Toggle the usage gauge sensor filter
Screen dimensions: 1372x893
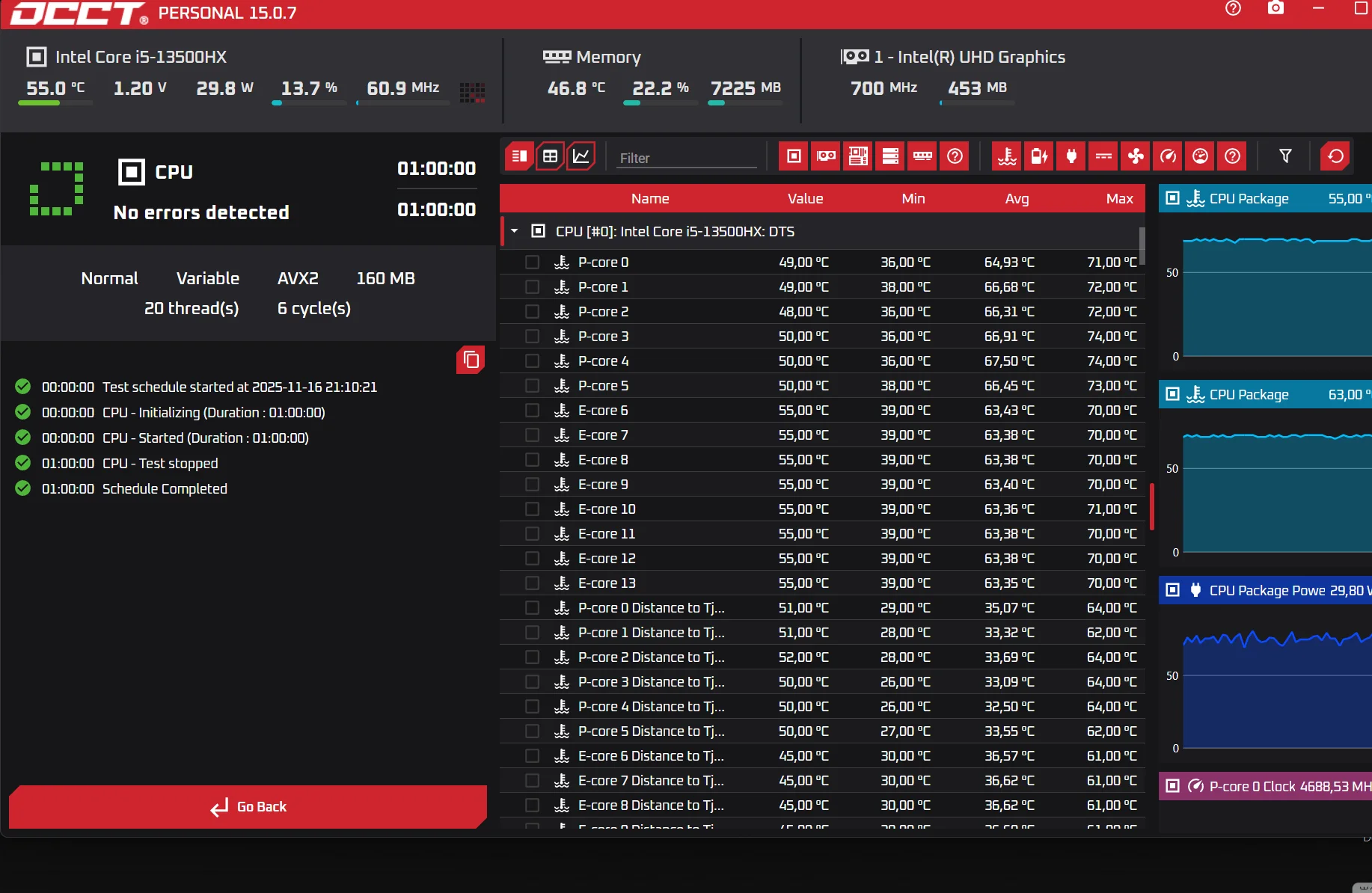tap(1200, 156)
